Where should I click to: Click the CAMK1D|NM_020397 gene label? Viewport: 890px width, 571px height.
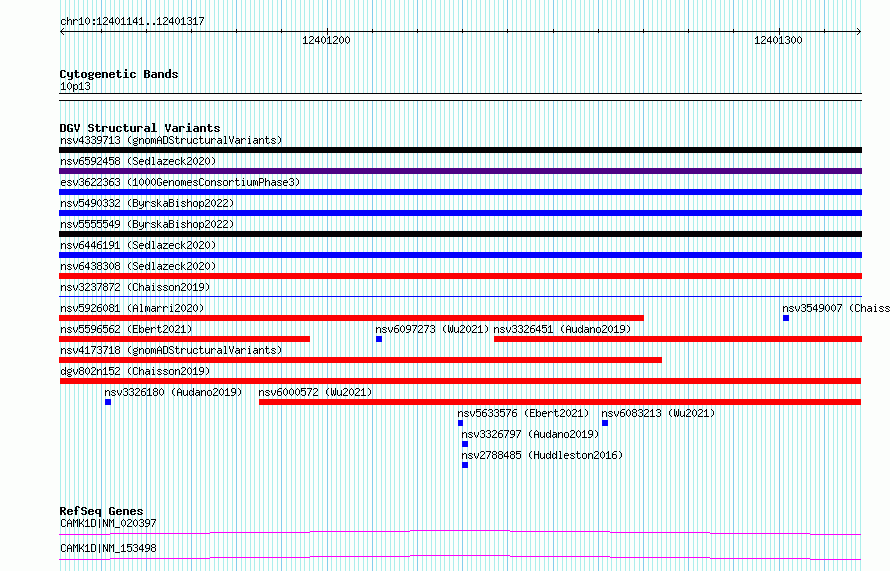[108, 523]
